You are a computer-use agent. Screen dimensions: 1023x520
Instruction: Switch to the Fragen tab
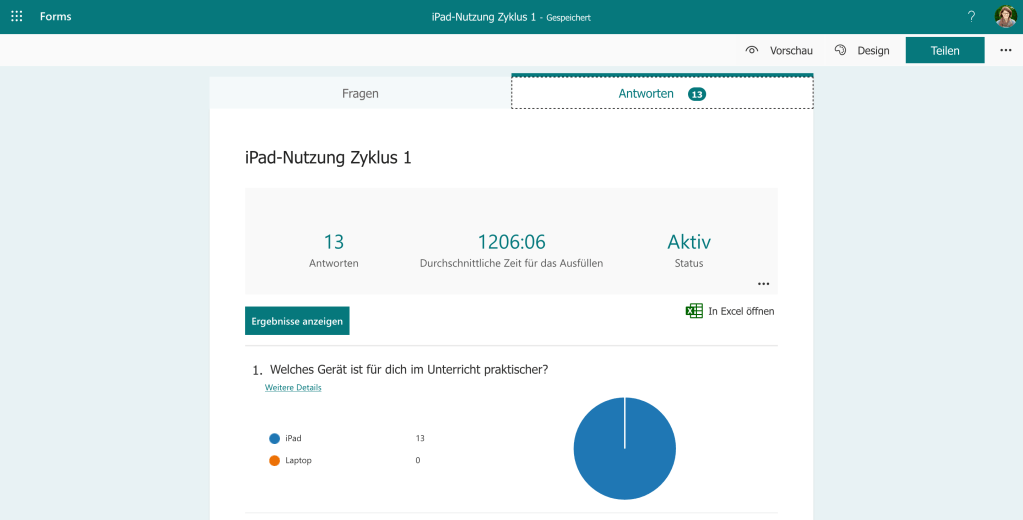tap(360, 93)
